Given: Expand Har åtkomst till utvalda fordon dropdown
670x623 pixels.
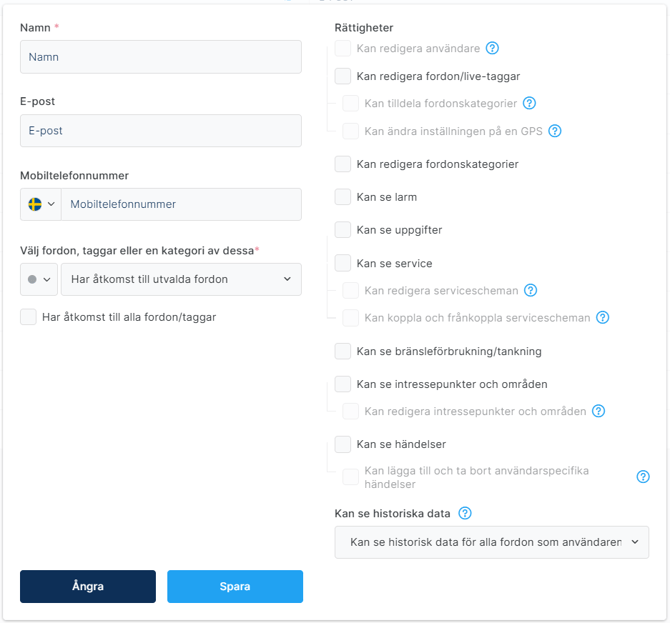Looking at the screenshot, I should pos(181,279).
